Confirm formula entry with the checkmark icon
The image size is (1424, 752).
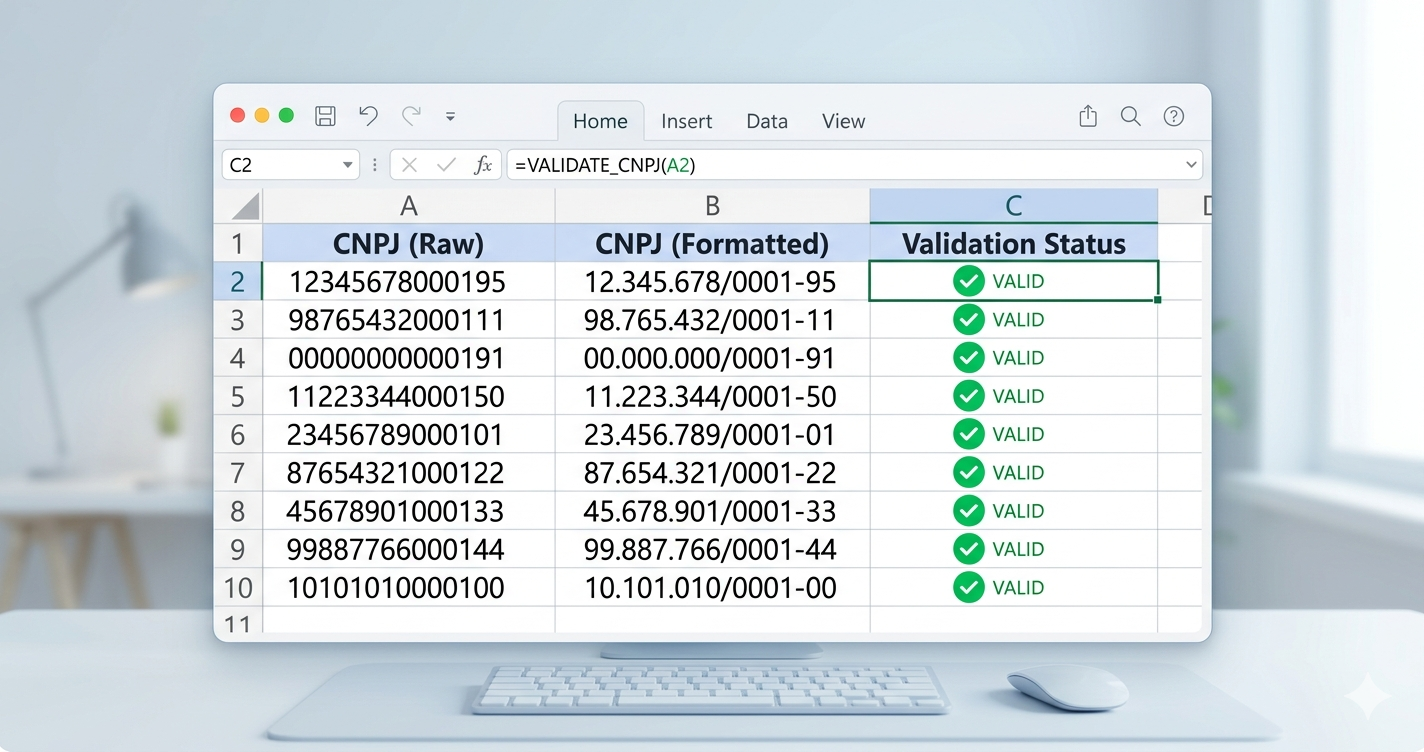point(446,164)
